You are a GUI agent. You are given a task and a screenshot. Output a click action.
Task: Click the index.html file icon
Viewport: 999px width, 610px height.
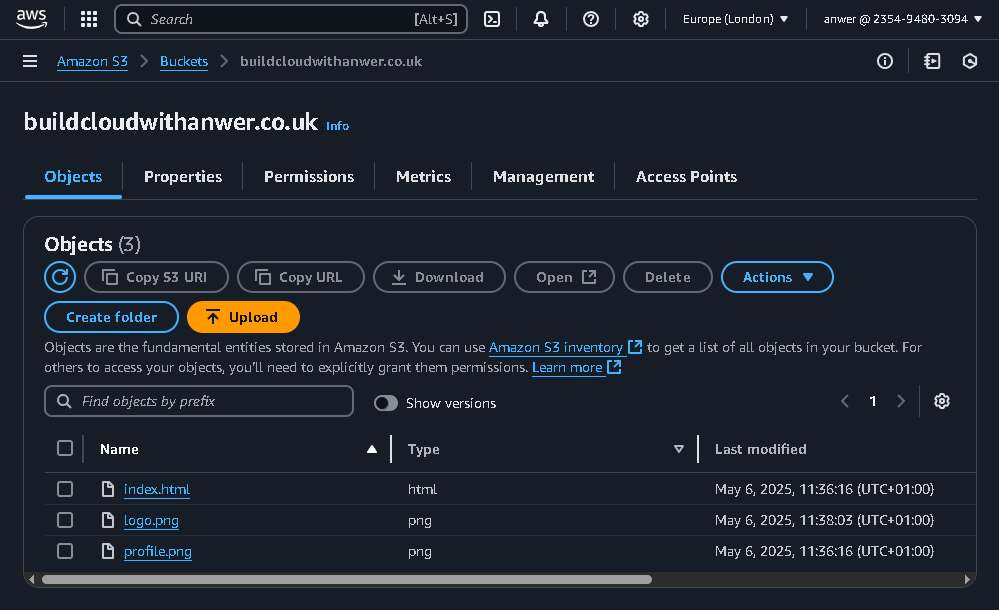pyautogui.click(x=108, y=489)
